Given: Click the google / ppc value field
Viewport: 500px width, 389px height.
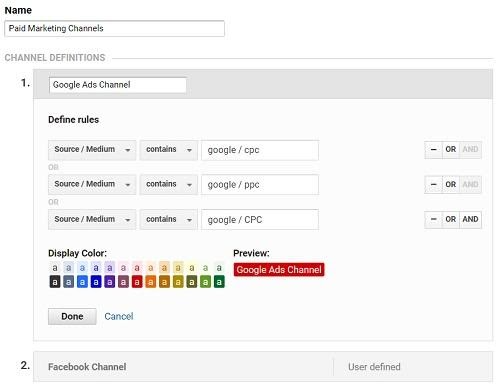Looking at the screenshot, I should pos(260,185).
